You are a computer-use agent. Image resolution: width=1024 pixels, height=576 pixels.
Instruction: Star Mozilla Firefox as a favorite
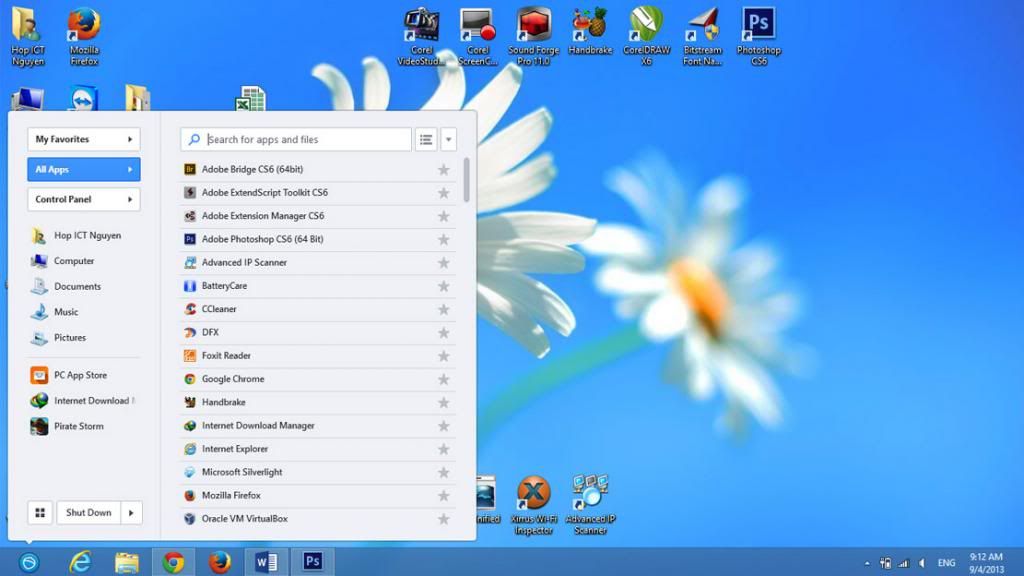tap(444, 496)
